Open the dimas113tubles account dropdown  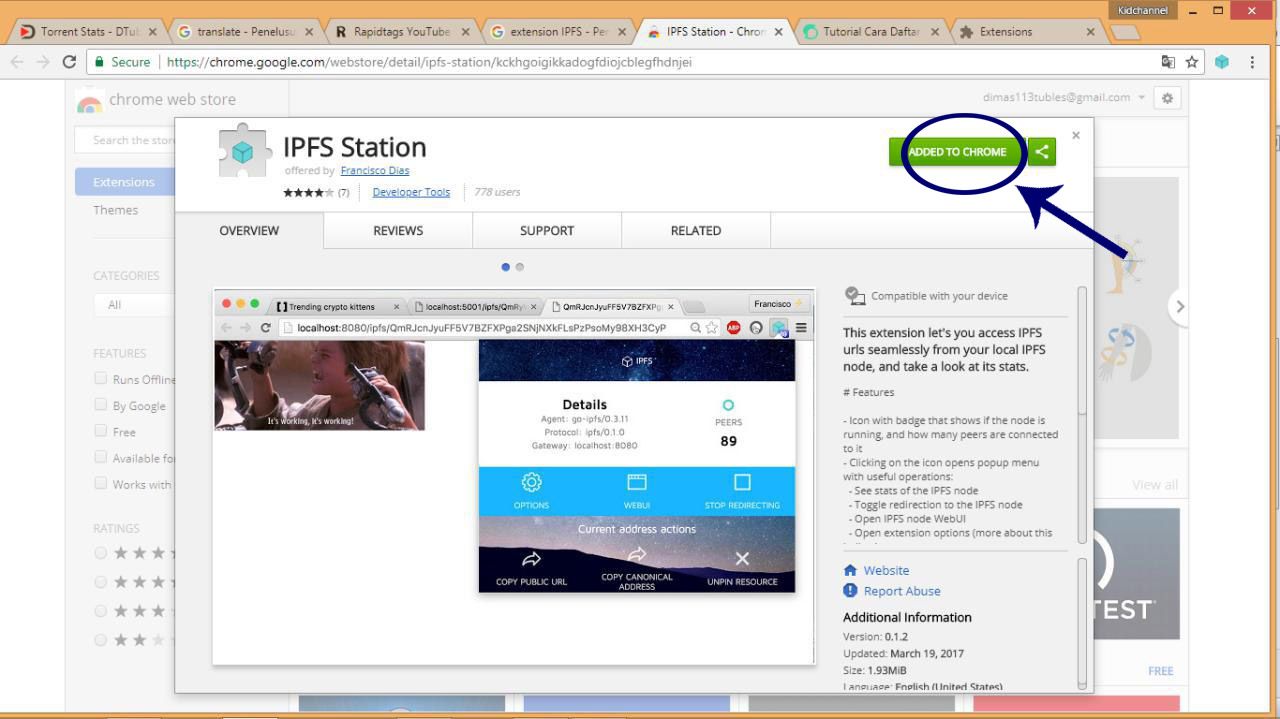pos(1064,97)
